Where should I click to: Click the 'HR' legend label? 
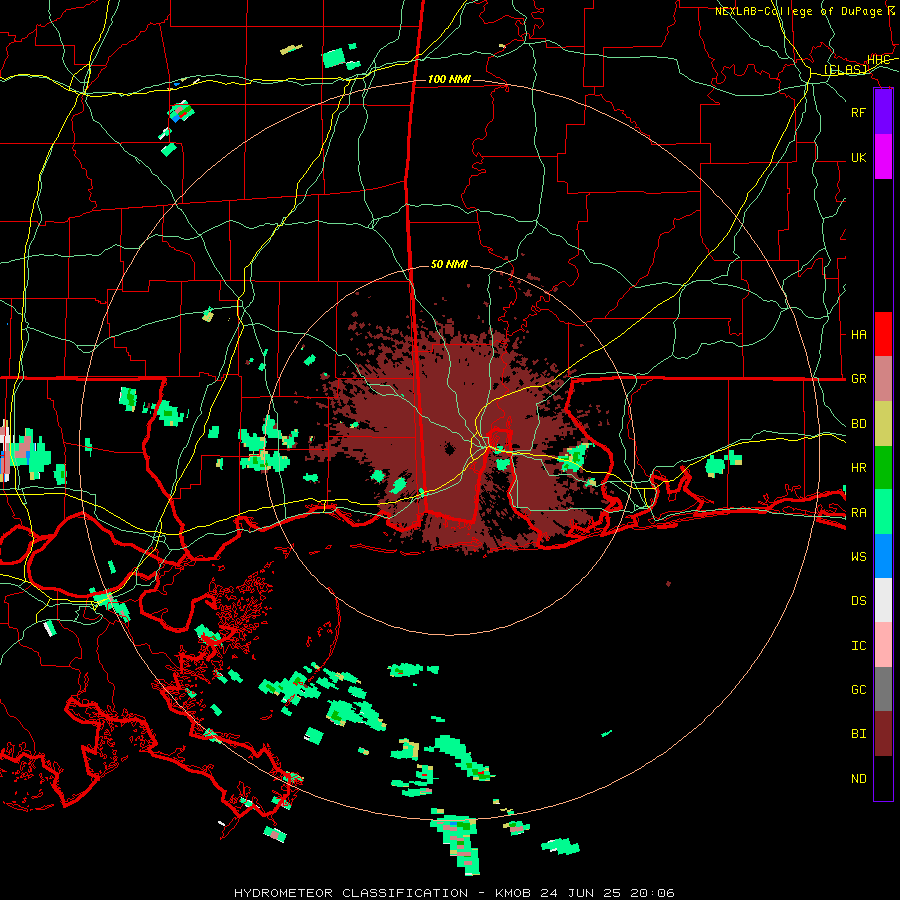(859, 468)
